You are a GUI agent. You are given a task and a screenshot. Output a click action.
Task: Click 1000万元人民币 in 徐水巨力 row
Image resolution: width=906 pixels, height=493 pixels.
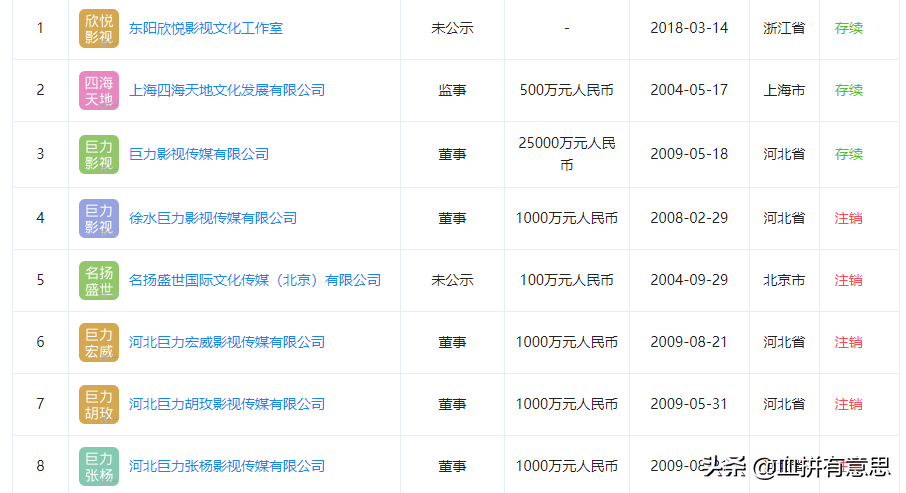point(566,218)
